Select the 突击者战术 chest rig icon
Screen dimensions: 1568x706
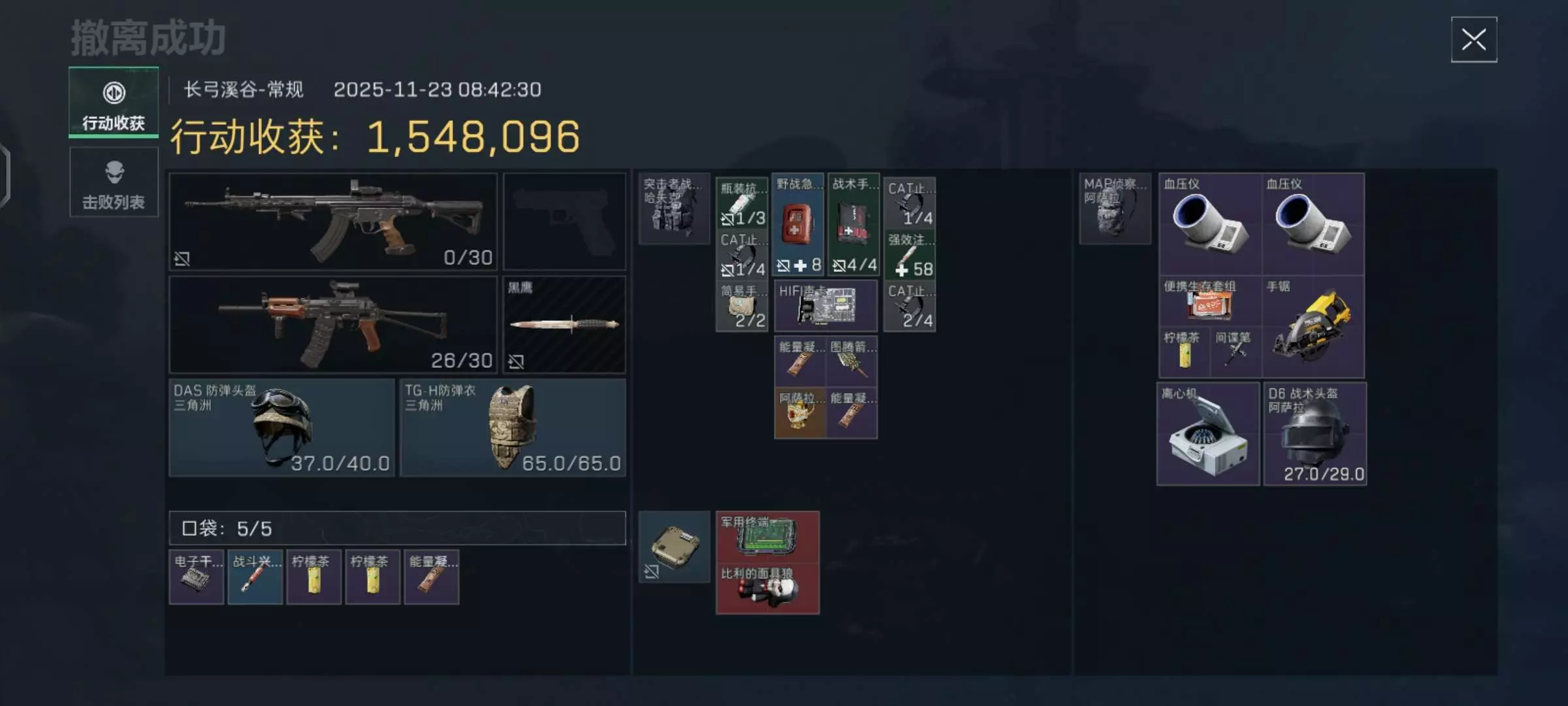674,209
